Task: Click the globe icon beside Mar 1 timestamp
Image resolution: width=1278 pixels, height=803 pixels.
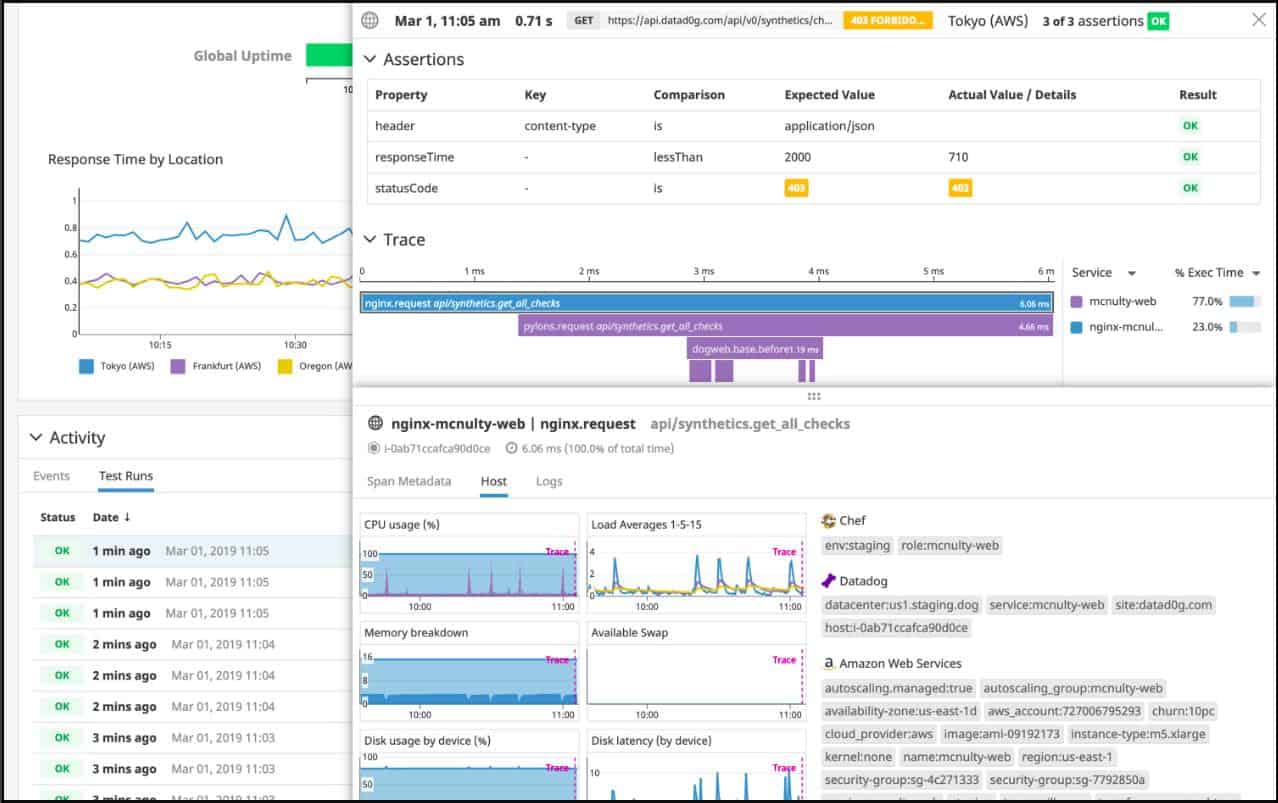Action: (371, 20)
